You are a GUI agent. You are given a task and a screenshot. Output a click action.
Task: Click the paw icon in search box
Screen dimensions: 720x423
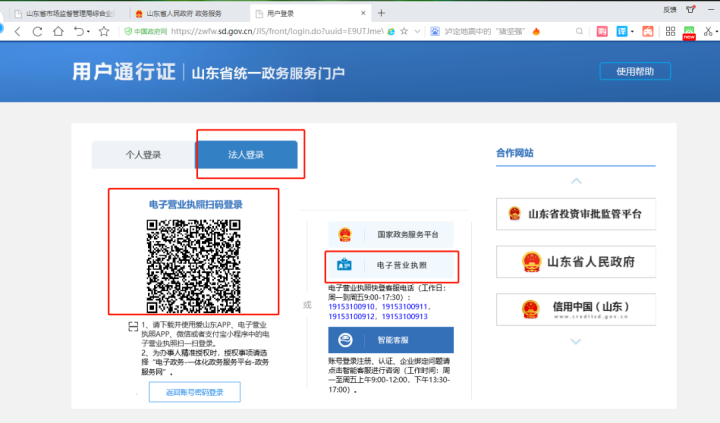(435, 31)
